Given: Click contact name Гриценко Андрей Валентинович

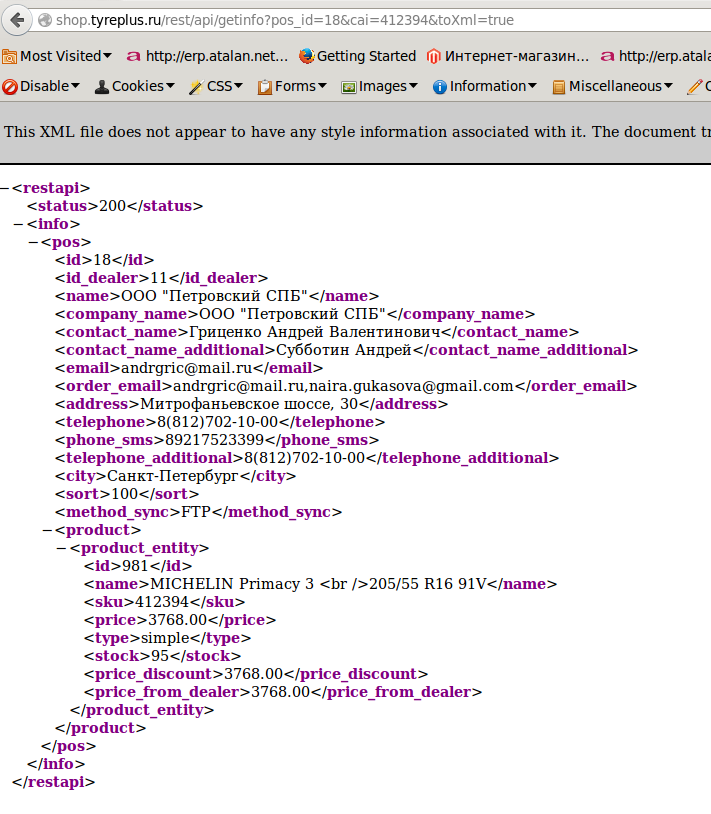Looking at the screenshot, I should 315,332.
